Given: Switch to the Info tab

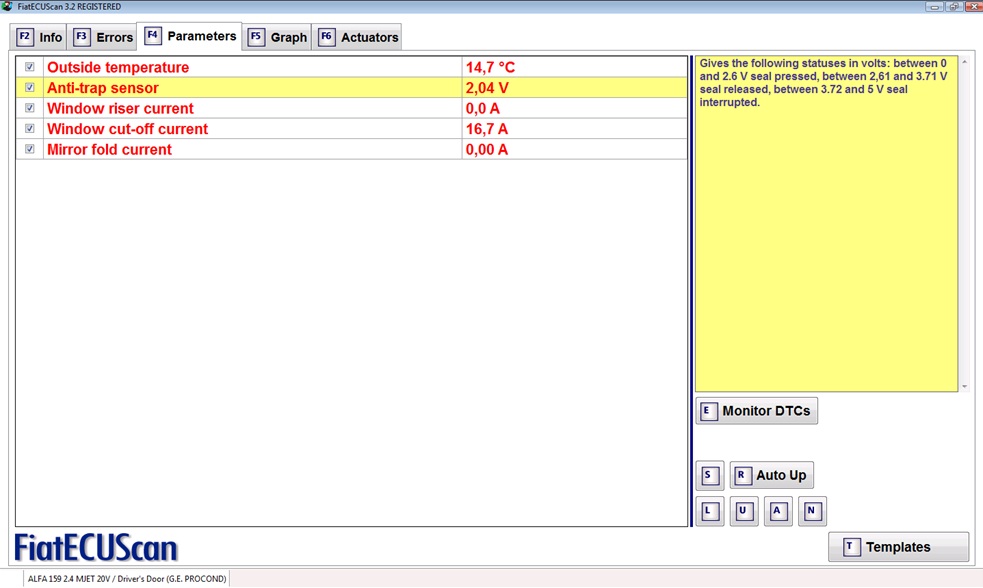Looking at the screenshot, I should coord(40,37).
